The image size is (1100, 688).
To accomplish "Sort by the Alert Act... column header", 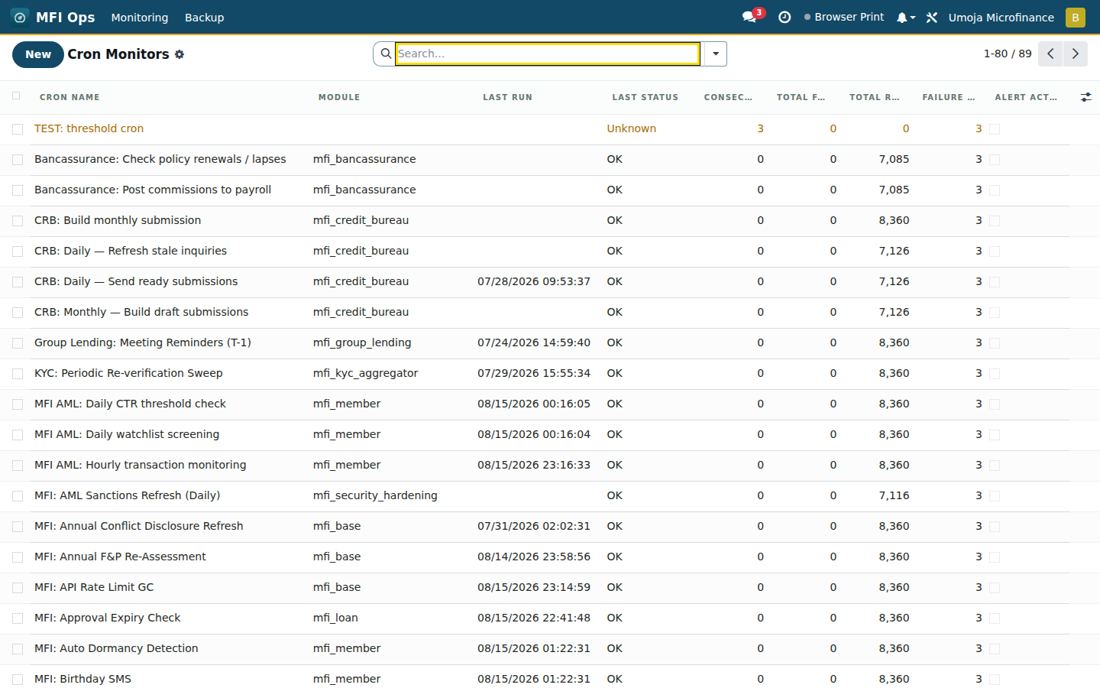I will 1026,97.
